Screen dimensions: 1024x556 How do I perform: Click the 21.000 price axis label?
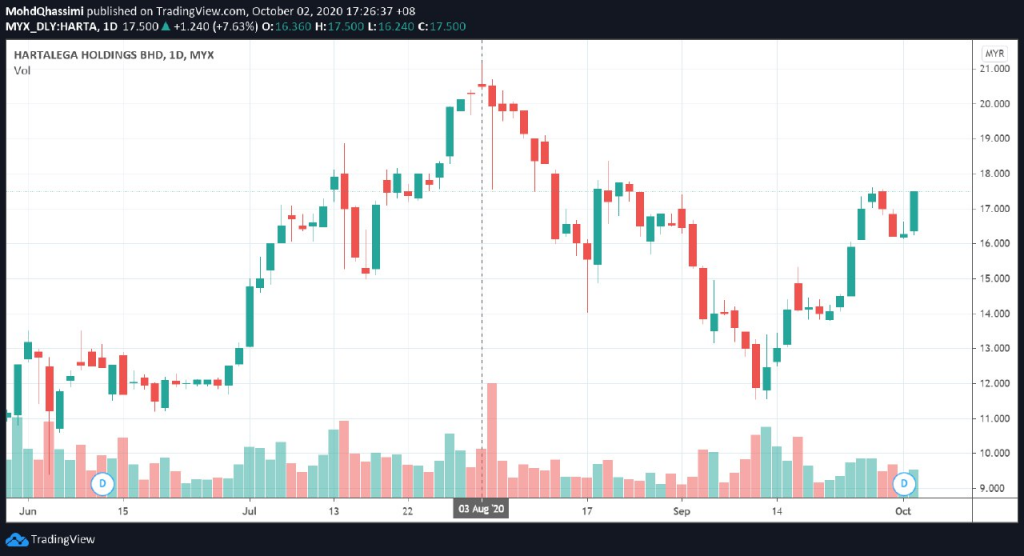[x=995, y=69]
